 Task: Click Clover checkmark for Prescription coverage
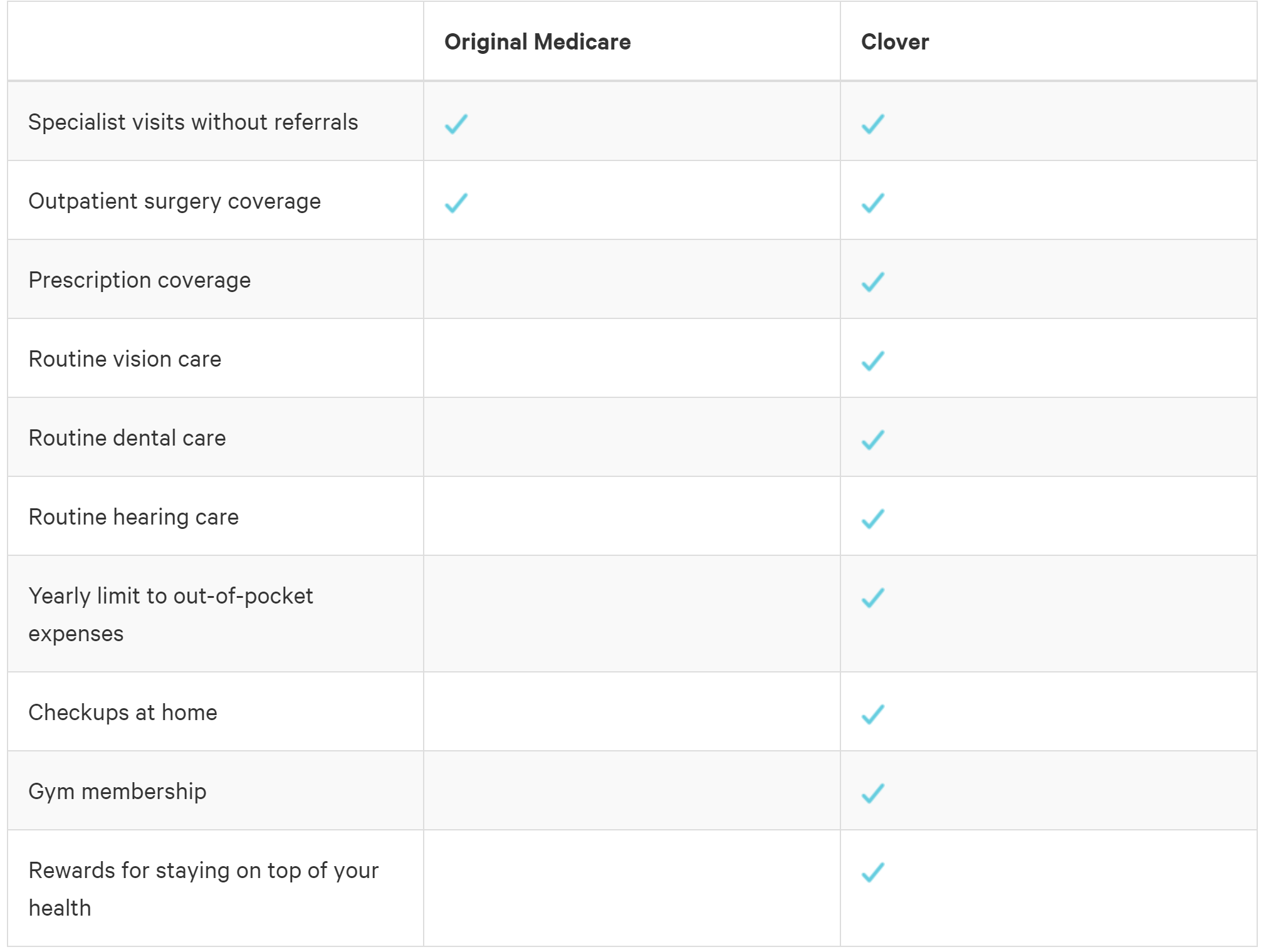[x=873, y=281]
